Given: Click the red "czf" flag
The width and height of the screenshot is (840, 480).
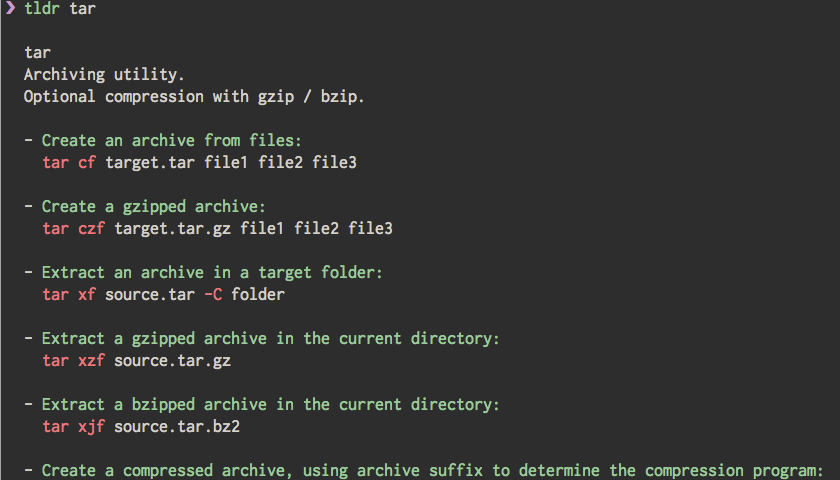Looking at the screenshot, I should [91, 229].
